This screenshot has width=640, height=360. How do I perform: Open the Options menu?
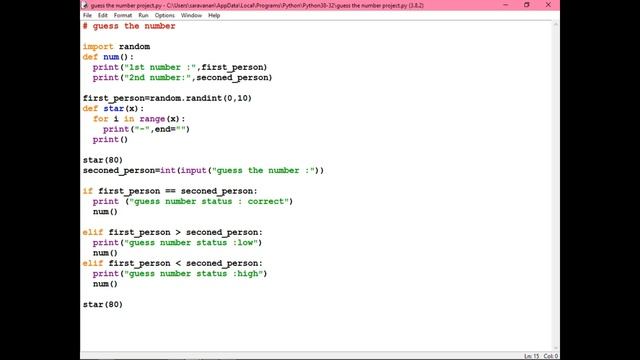[x=164, y=16]
